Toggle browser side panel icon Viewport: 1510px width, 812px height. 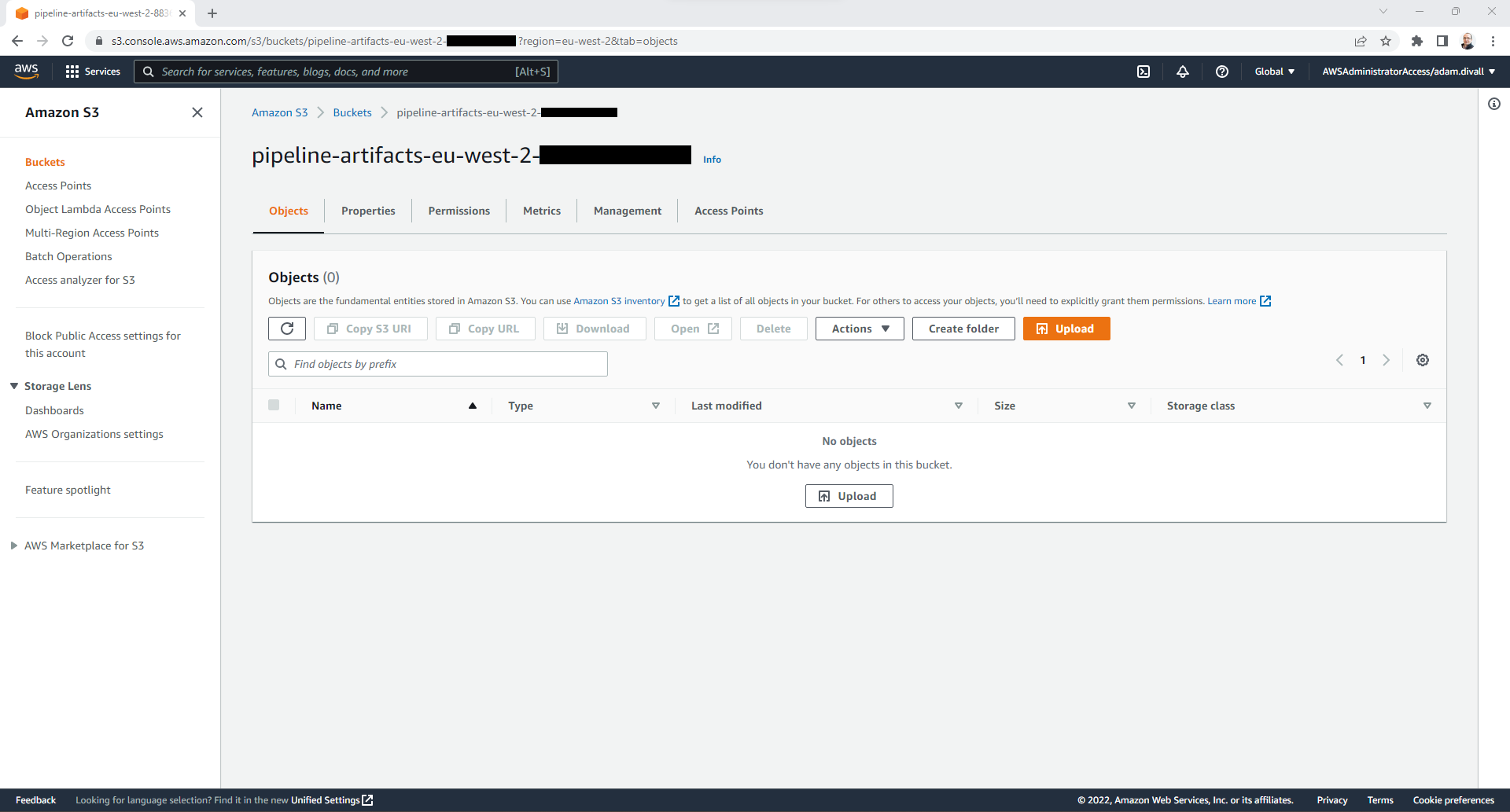coord(1442,41)
